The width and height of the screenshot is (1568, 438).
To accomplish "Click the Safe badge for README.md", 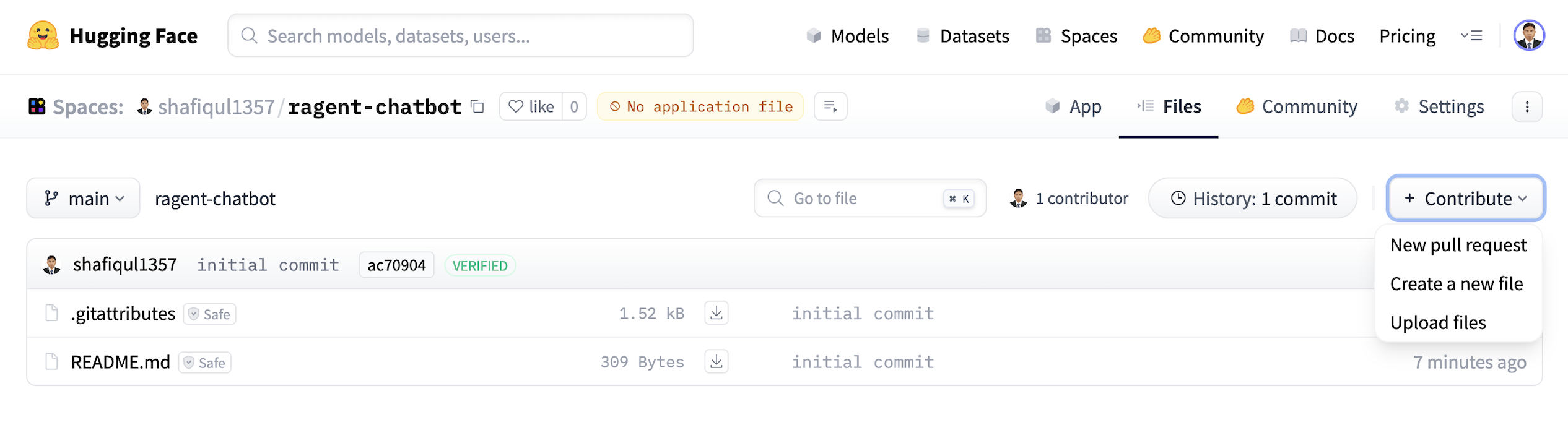I will pyautogui.click(x=205, y=363).
